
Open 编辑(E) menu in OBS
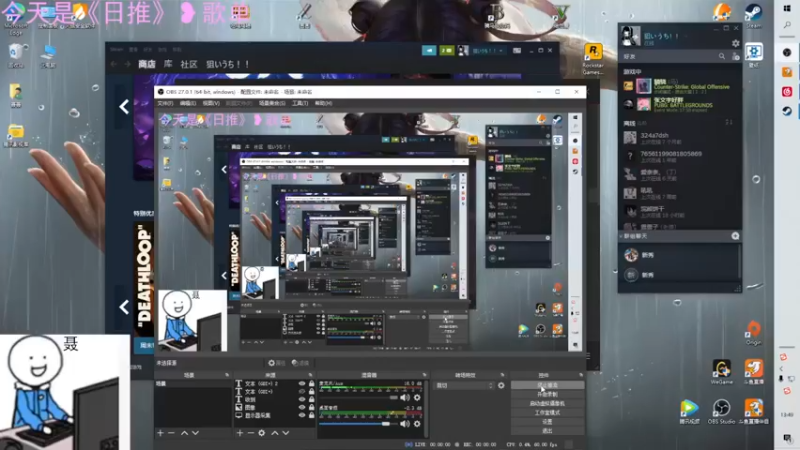188,103
